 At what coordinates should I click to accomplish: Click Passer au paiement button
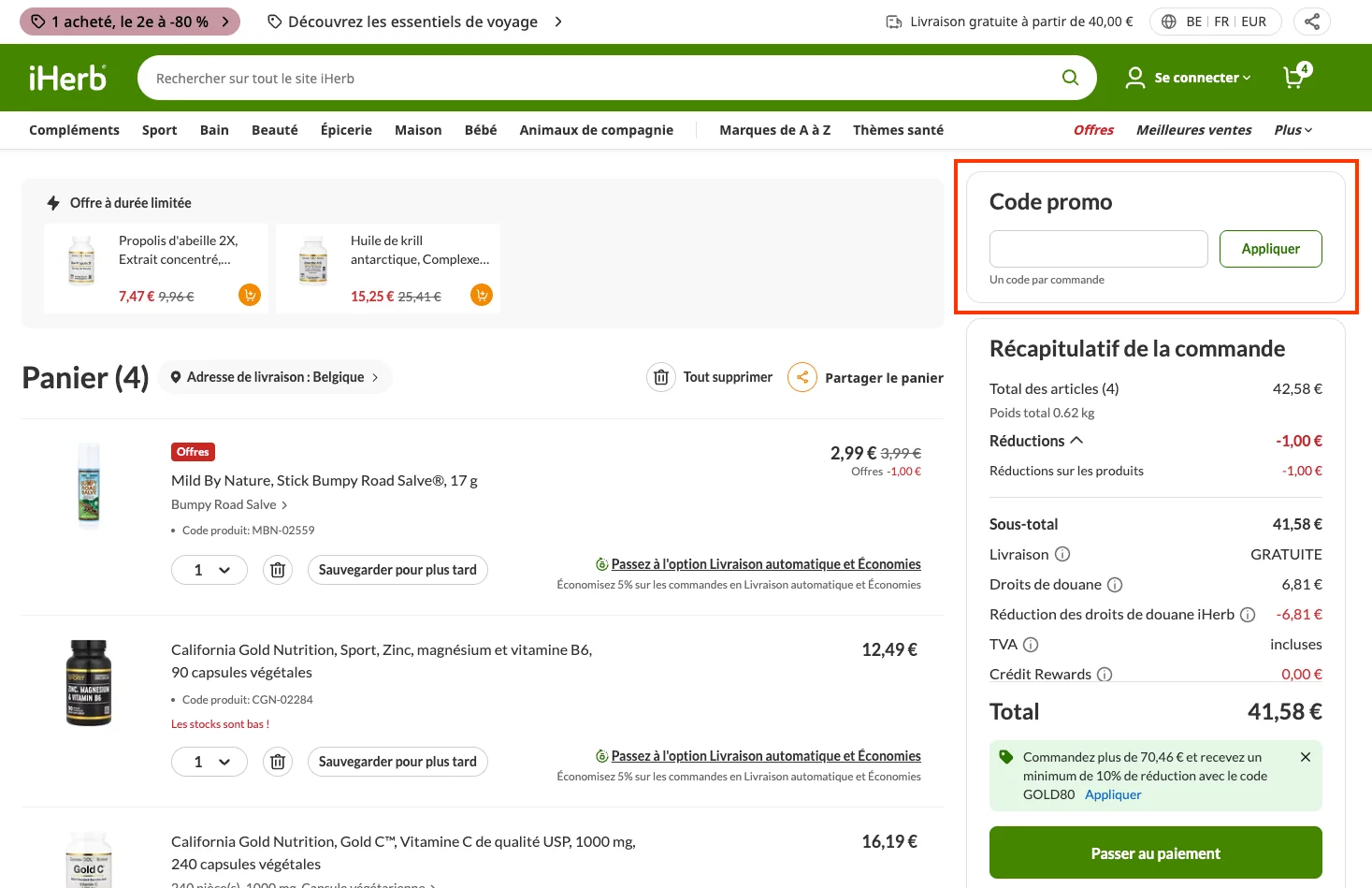coord(1156,852)
